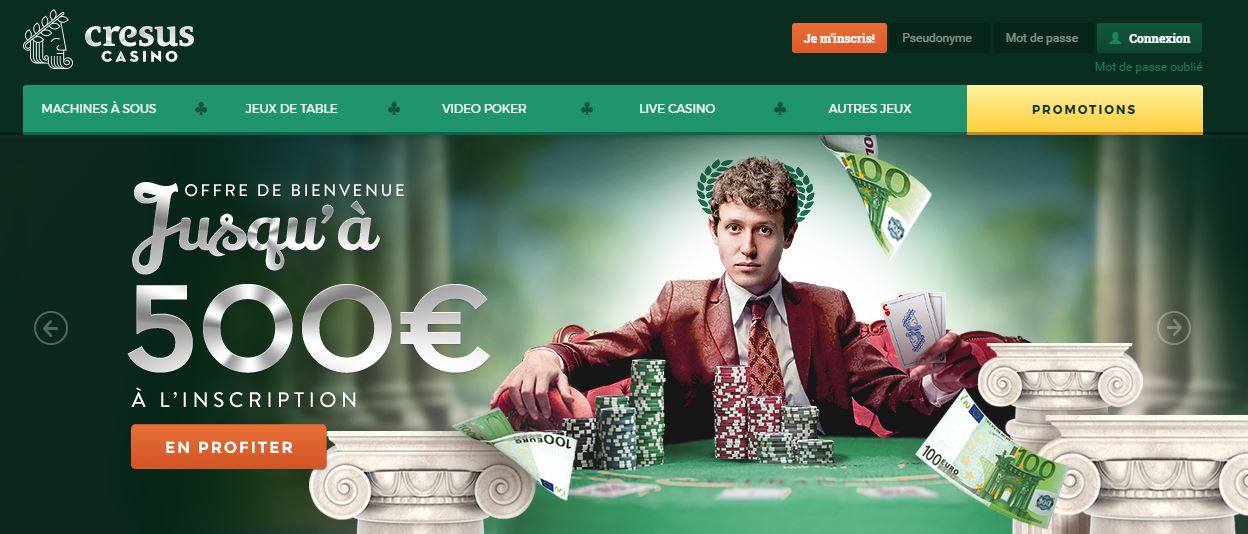1248x534 pixels.
Task: Open Autres jeux menu item
Action: pyautogui.click(x=870, y=109)
